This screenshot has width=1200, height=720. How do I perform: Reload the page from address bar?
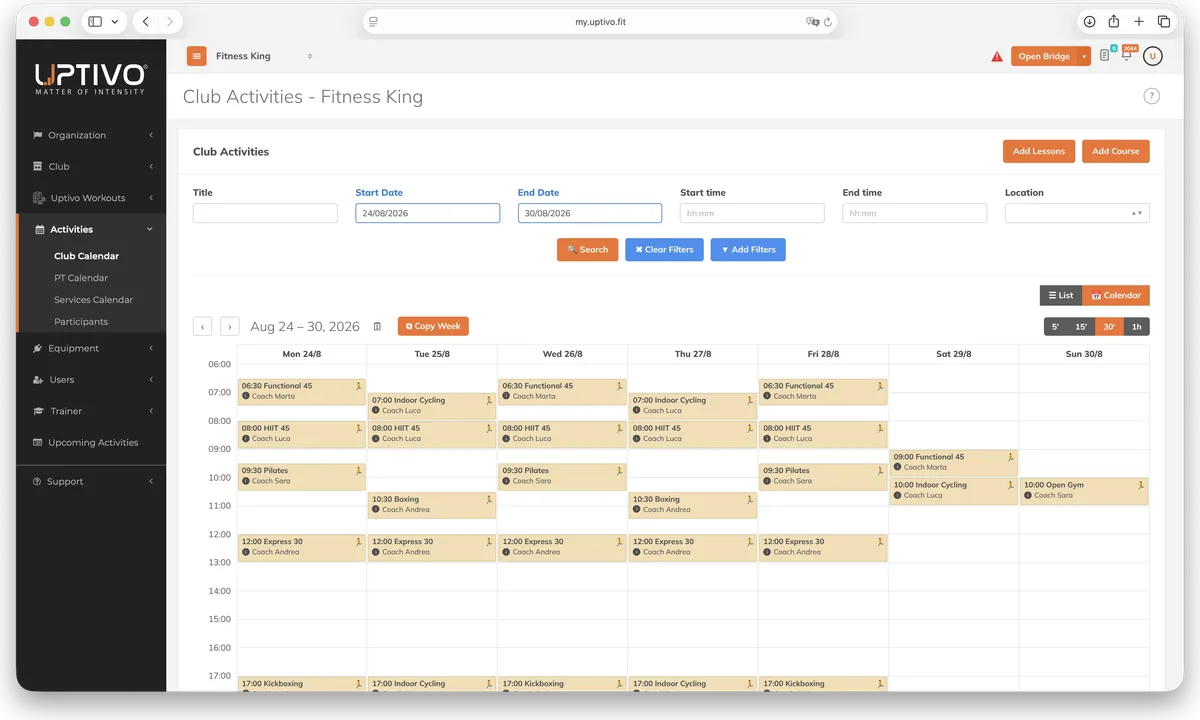[x=828, y=21]
